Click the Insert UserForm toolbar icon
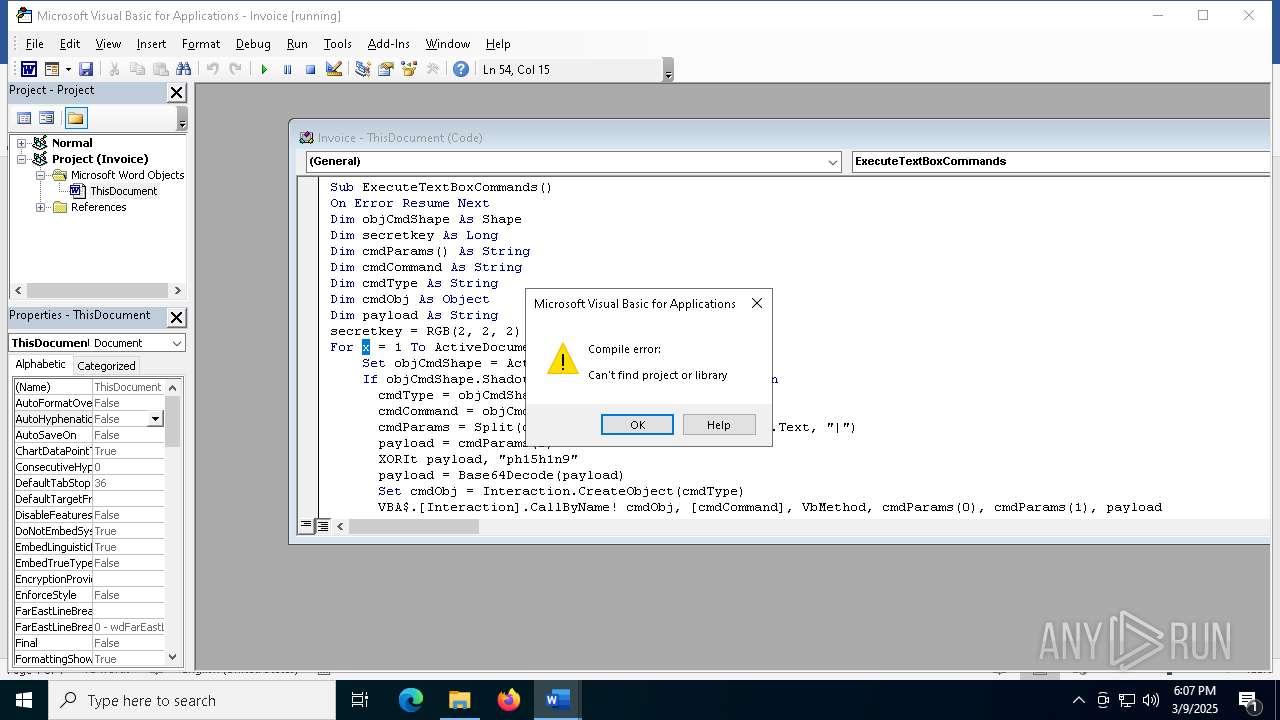Viewport: 1280px width, 720px height. coord(52,69)
